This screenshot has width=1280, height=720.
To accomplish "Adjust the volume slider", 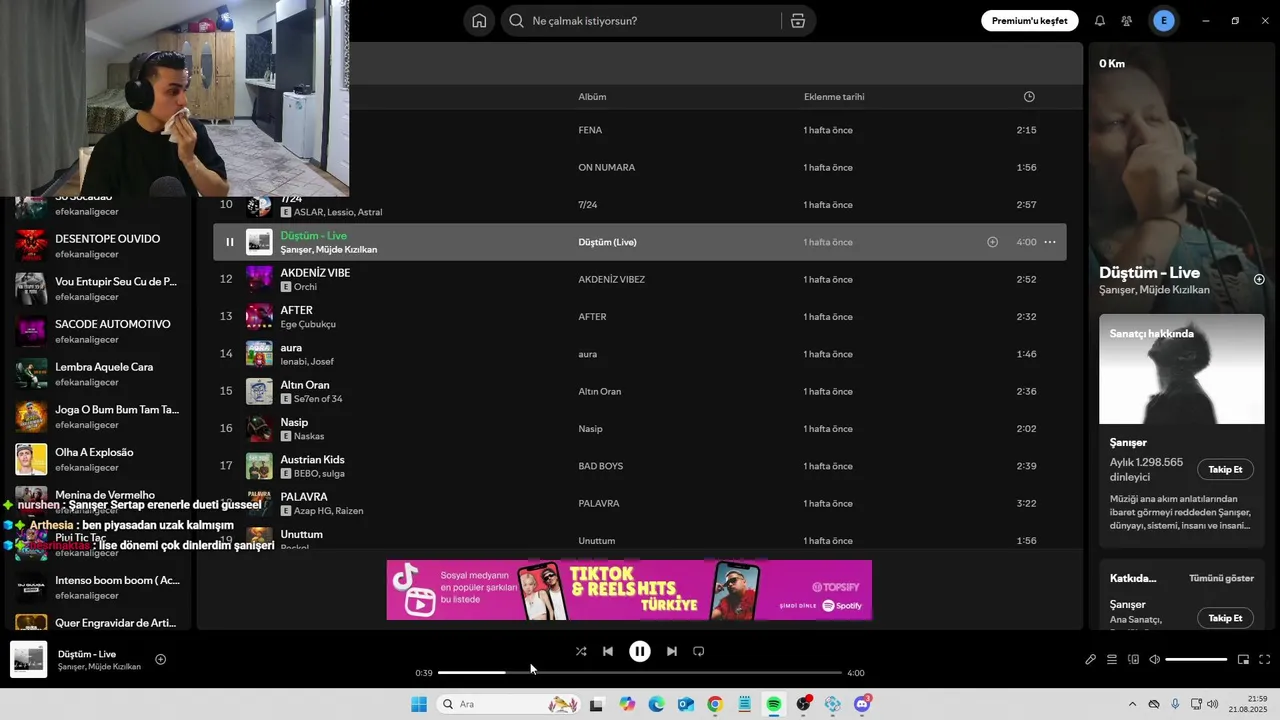I will point(1196,659).
